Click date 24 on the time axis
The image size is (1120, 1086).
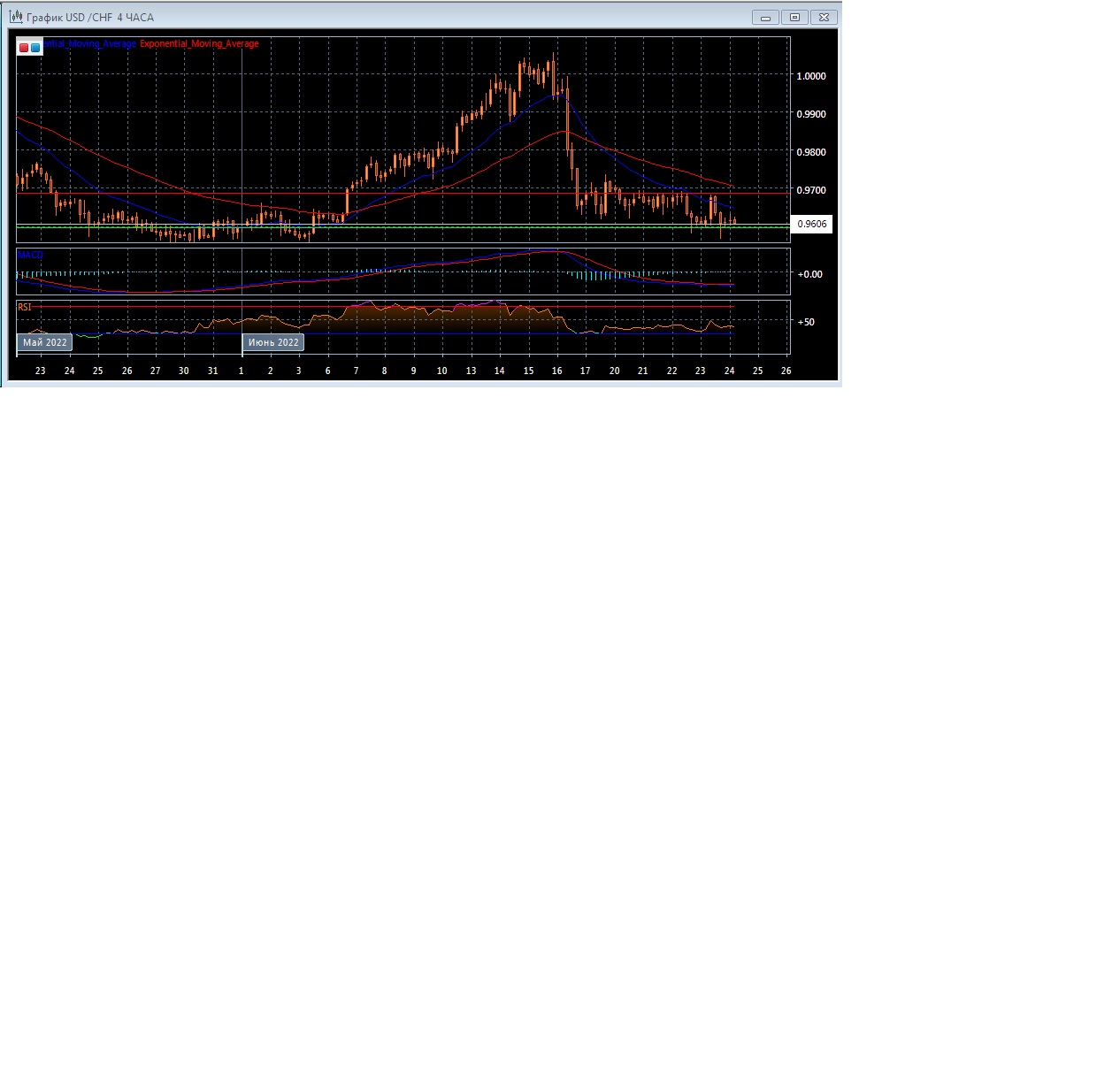[729, 371]
